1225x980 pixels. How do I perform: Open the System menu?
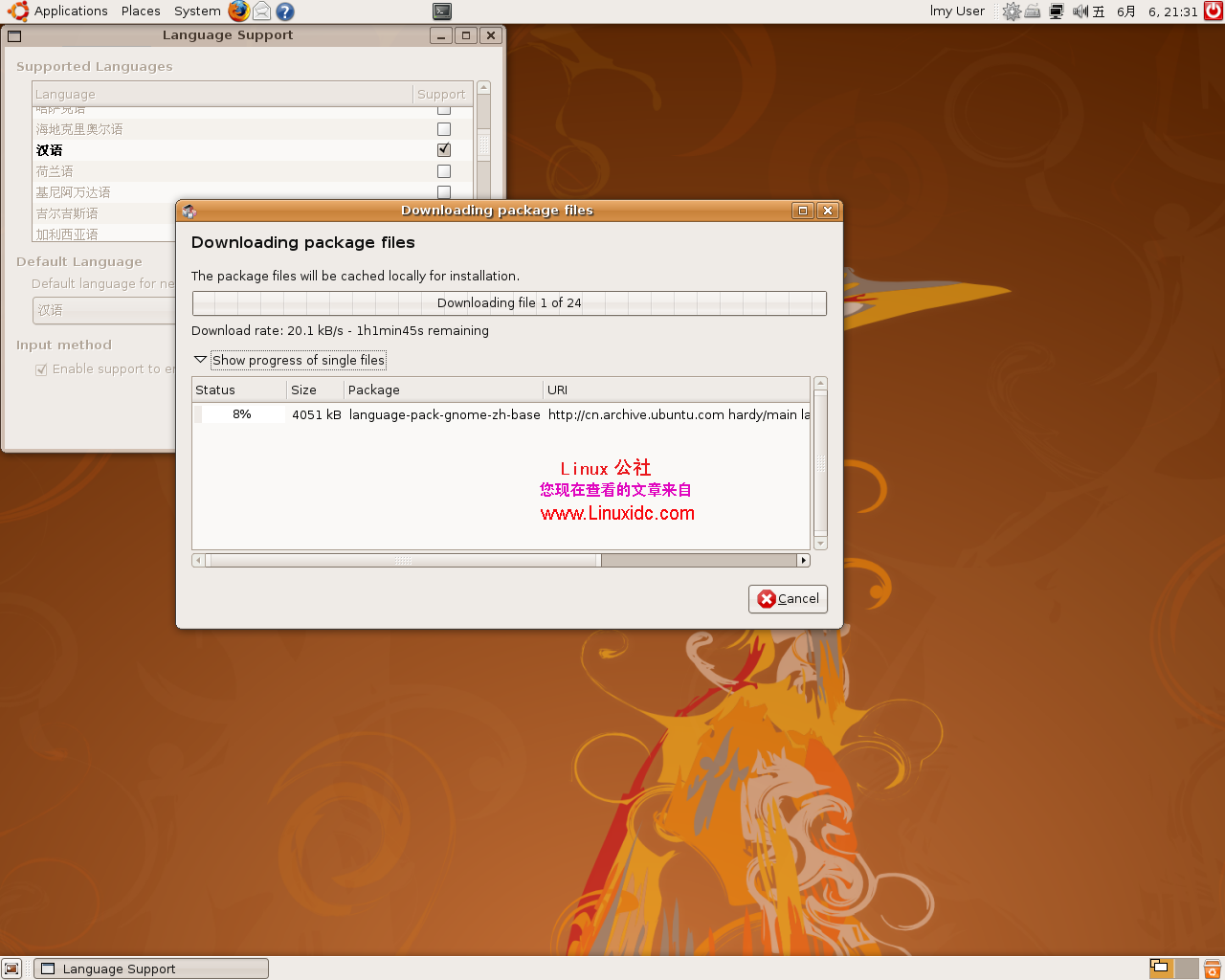(197, 11)
